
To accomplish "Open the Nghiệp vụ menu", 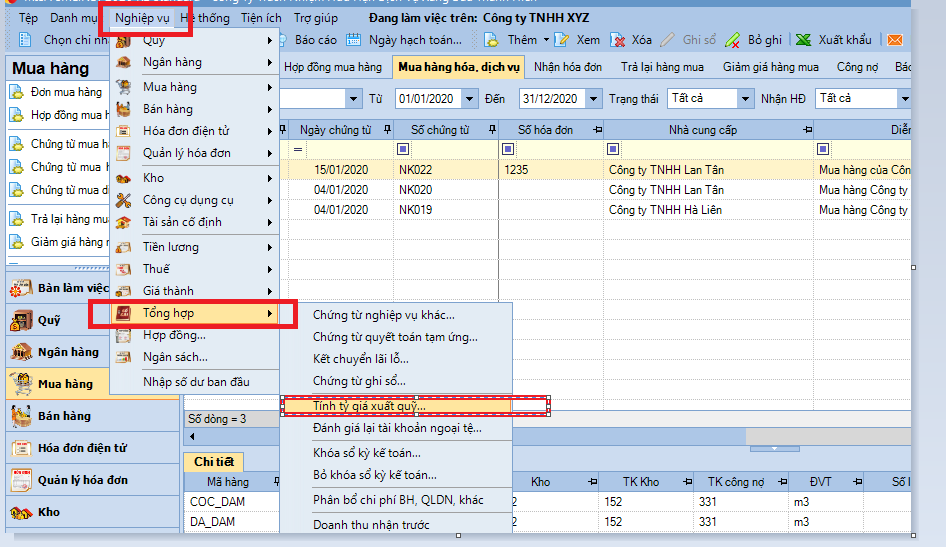I will tap(142, 18).
